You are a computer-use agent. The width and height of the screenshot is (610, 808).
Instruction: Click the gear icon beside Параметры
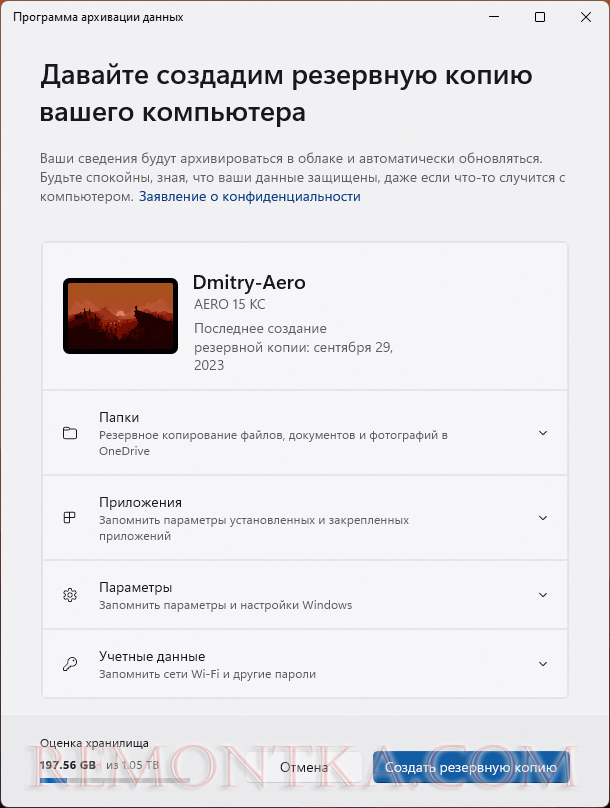[x=70, y=595]
